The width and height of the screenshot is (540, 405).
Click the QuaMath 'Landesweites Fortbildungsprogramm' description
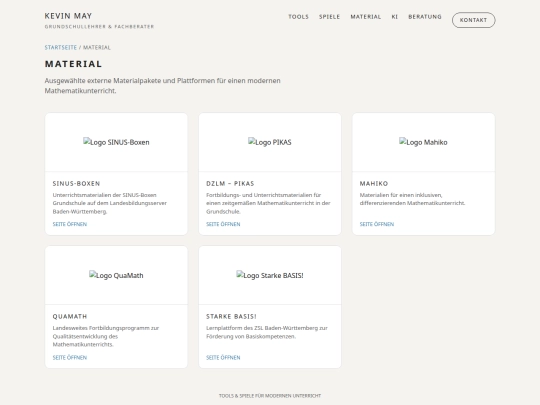click(106, 336)
